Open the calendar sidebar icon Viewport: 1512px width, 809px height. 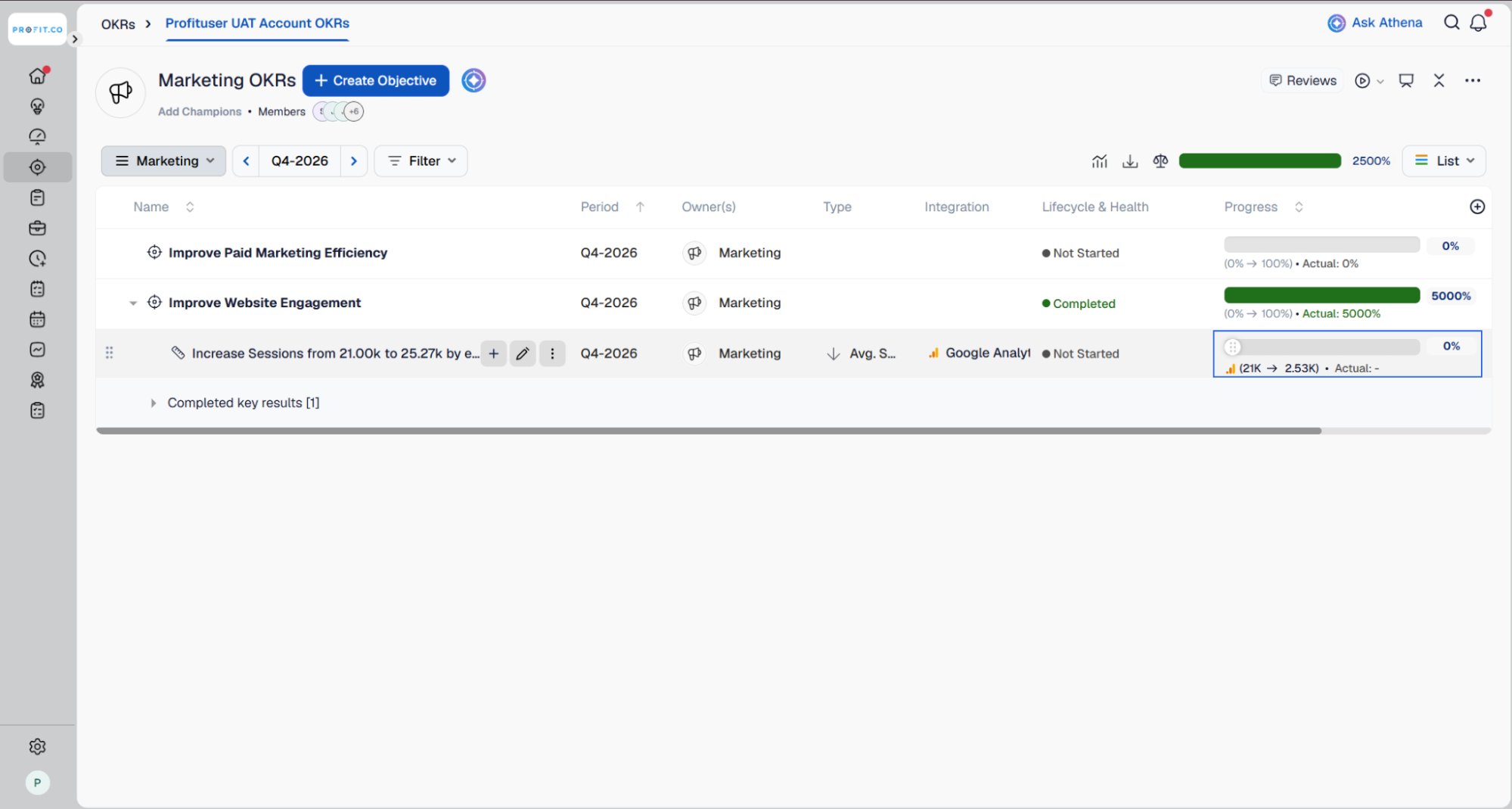(37, 319)
